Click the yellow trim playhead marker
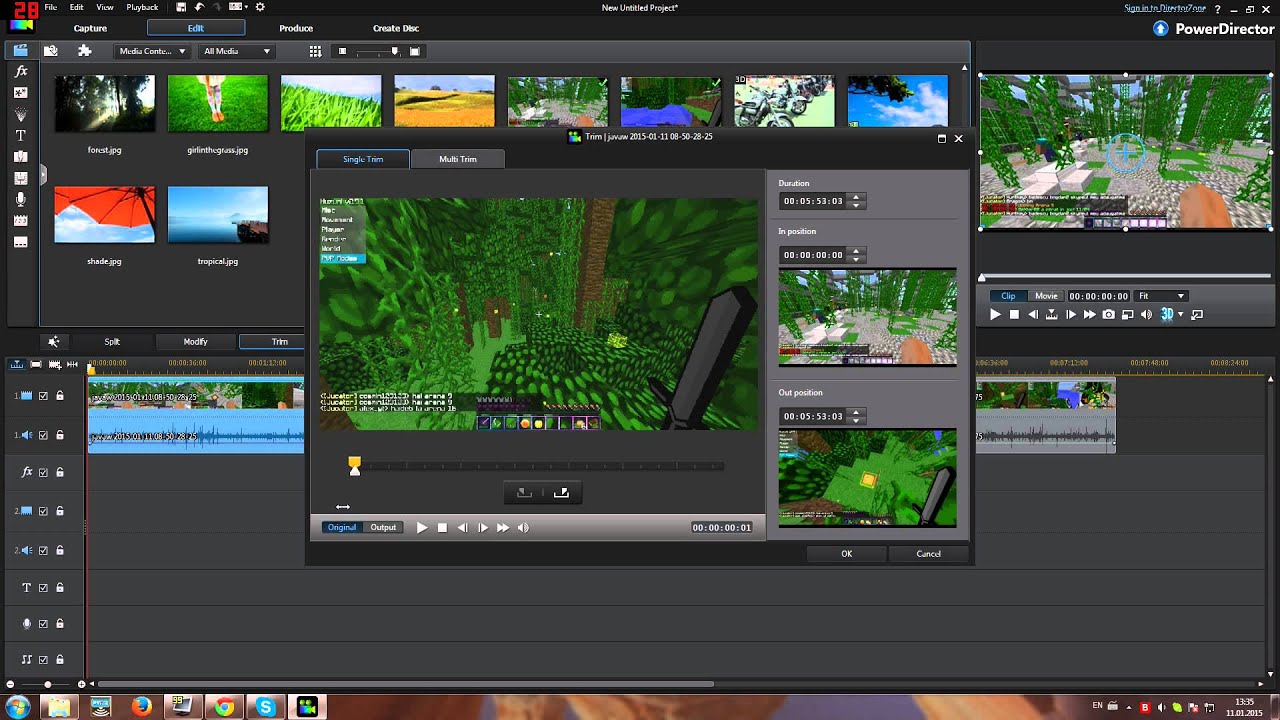 point(354,464)
